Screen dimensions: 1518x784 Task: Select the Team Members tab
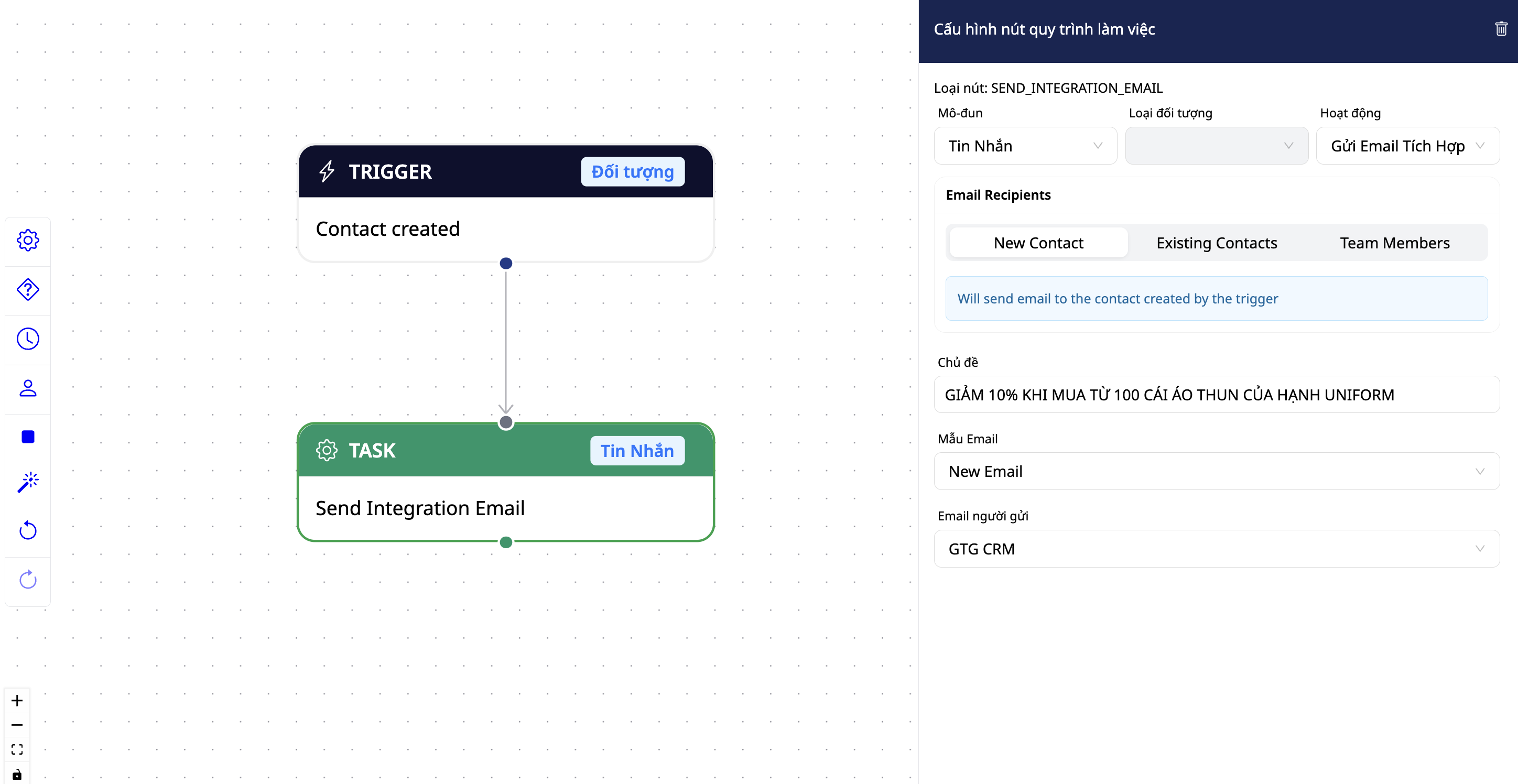(x=1394, y=243)
